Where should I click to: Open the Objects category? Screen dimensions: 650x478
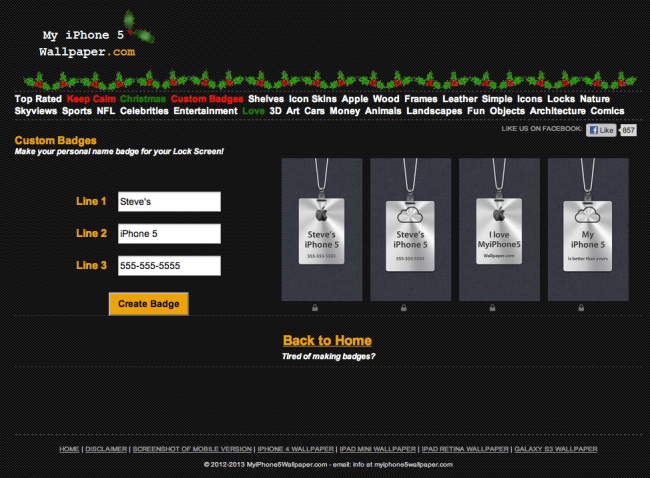coord(507,111)
